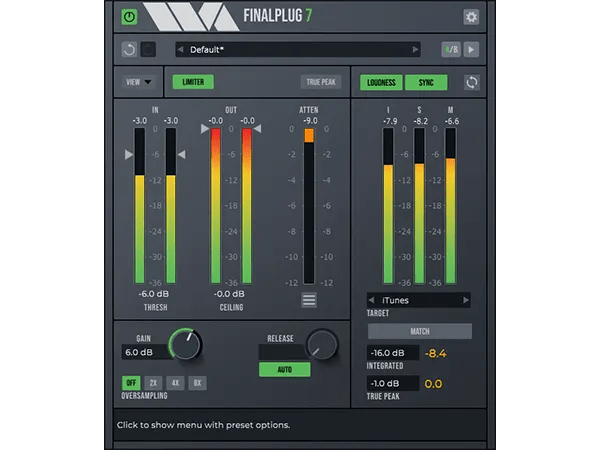Click the -7.9 integrated meter value
Screen dimensions: 600x450
[x=390, y=121]
